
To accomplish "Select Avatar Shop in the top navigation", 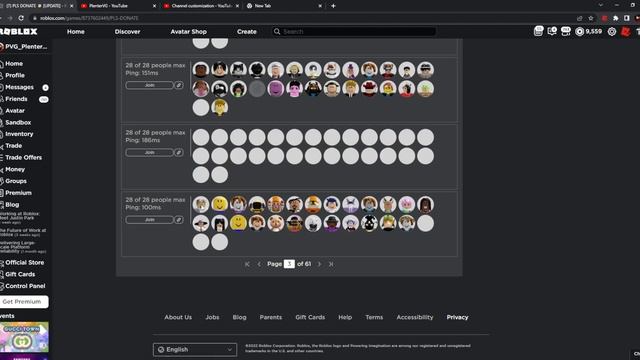I will pos(189,31).
